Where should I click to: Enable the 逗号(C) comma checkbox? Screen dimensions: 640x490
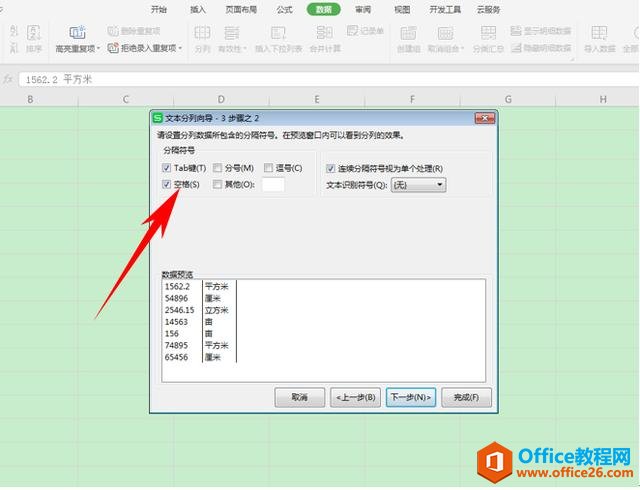(x=268, y=168)
